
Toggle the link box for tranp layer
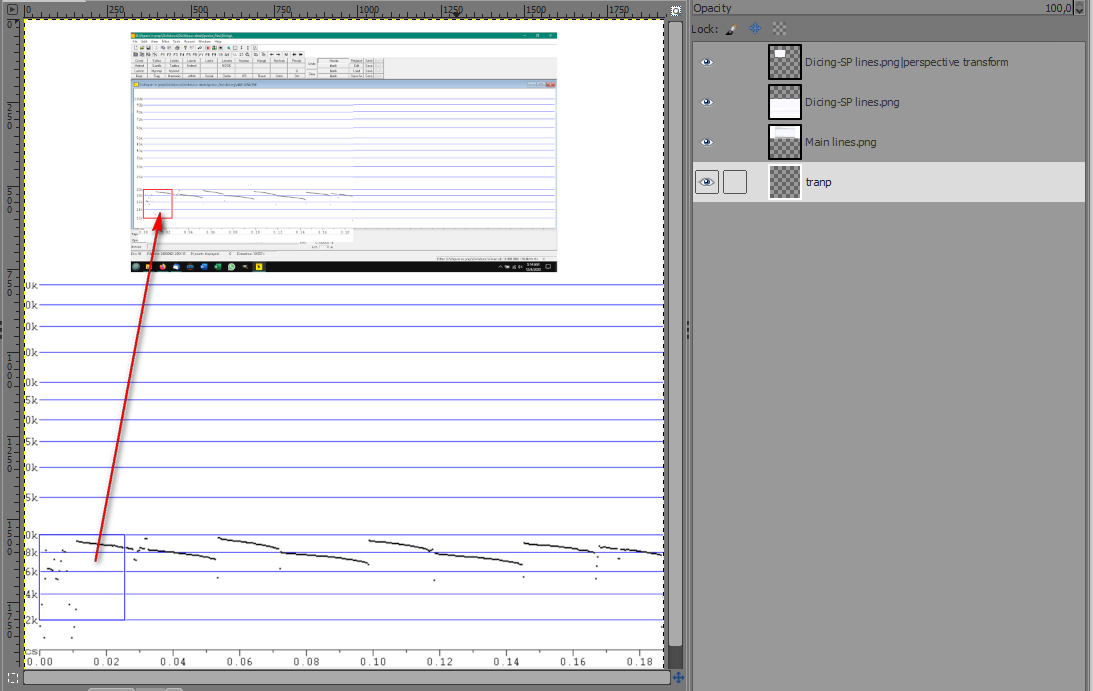tap(734, 182)
